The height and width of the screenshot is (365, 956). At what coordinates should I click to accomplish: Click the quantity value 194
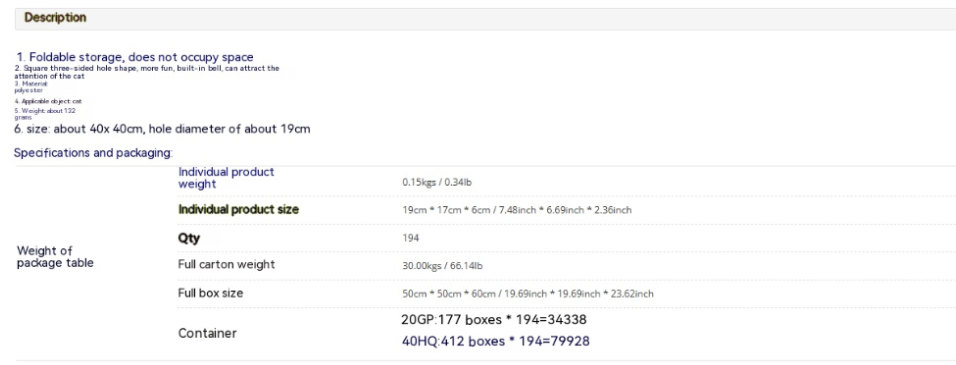pos(410,238)
